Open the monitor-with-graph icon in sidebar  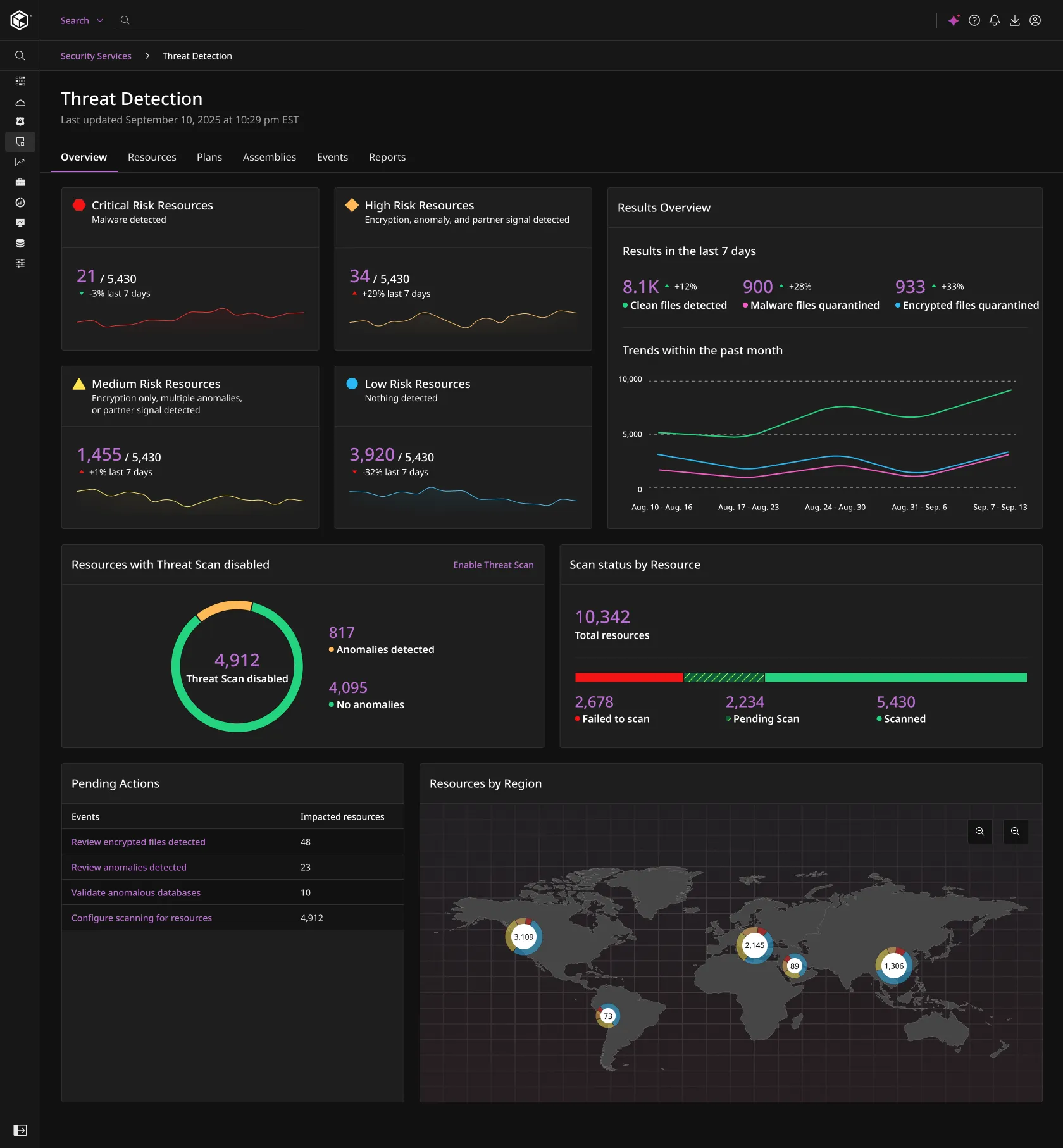coord(20,223)
